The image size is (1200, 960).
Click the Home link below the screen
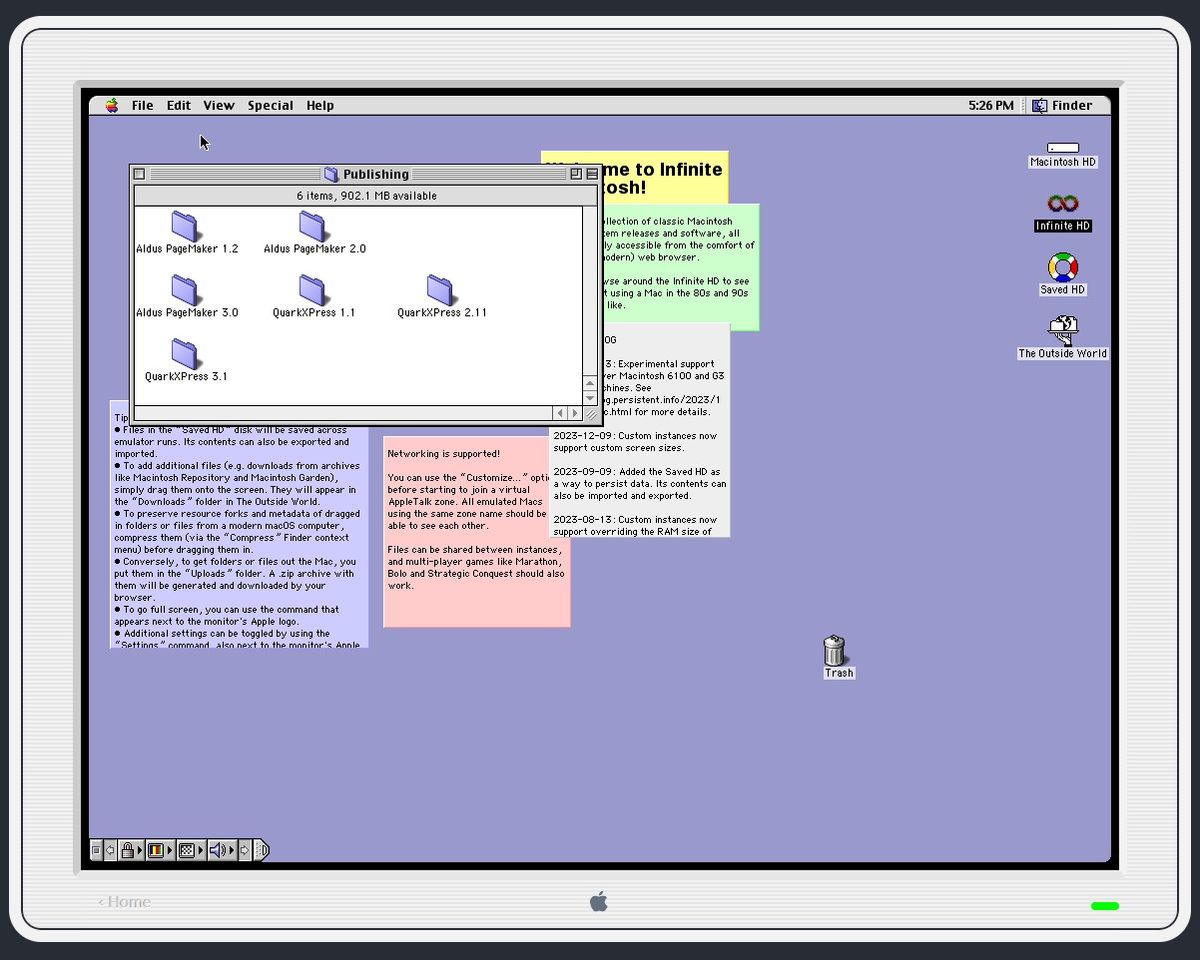[125, 902]
